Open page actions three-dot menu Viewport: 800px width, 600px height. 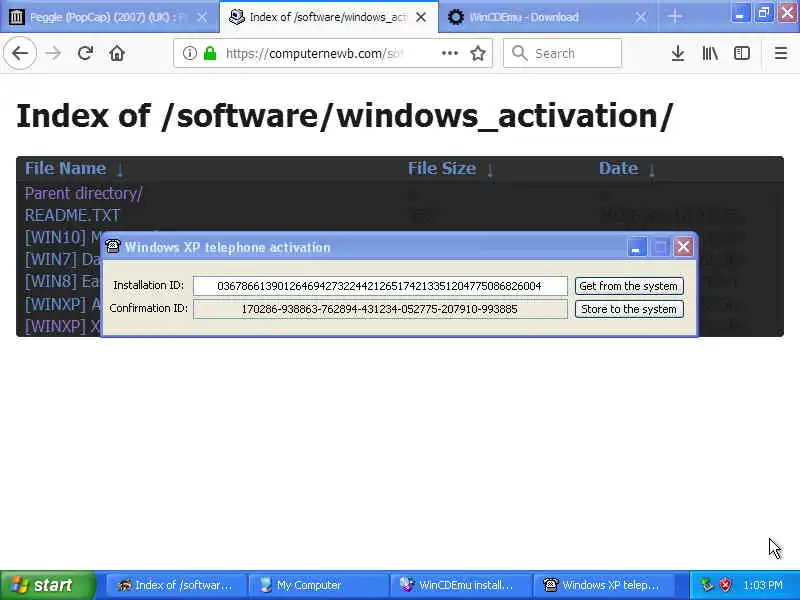449,53
